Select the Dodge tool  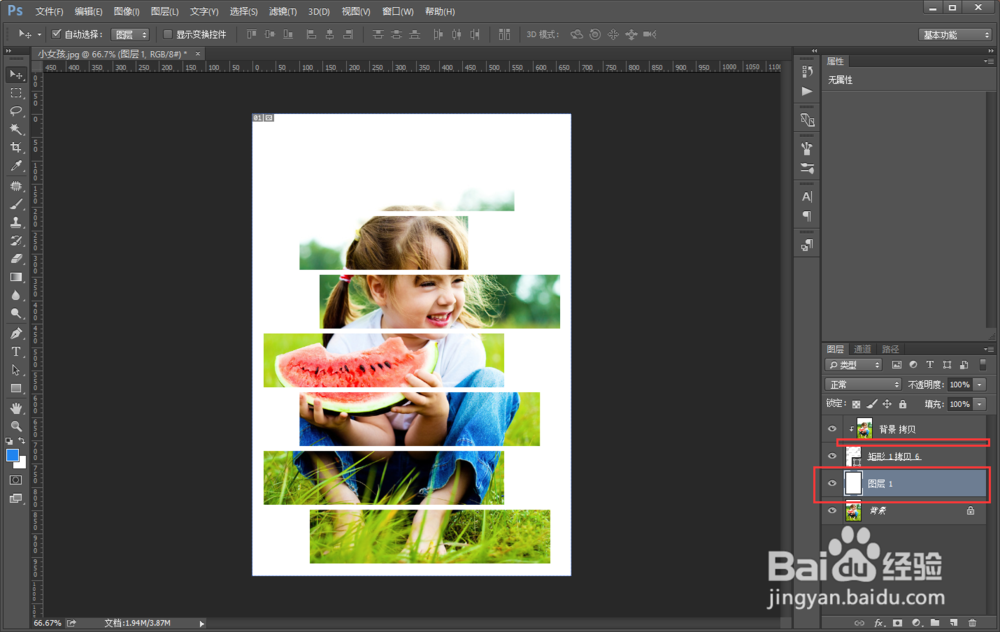[16, 313]
